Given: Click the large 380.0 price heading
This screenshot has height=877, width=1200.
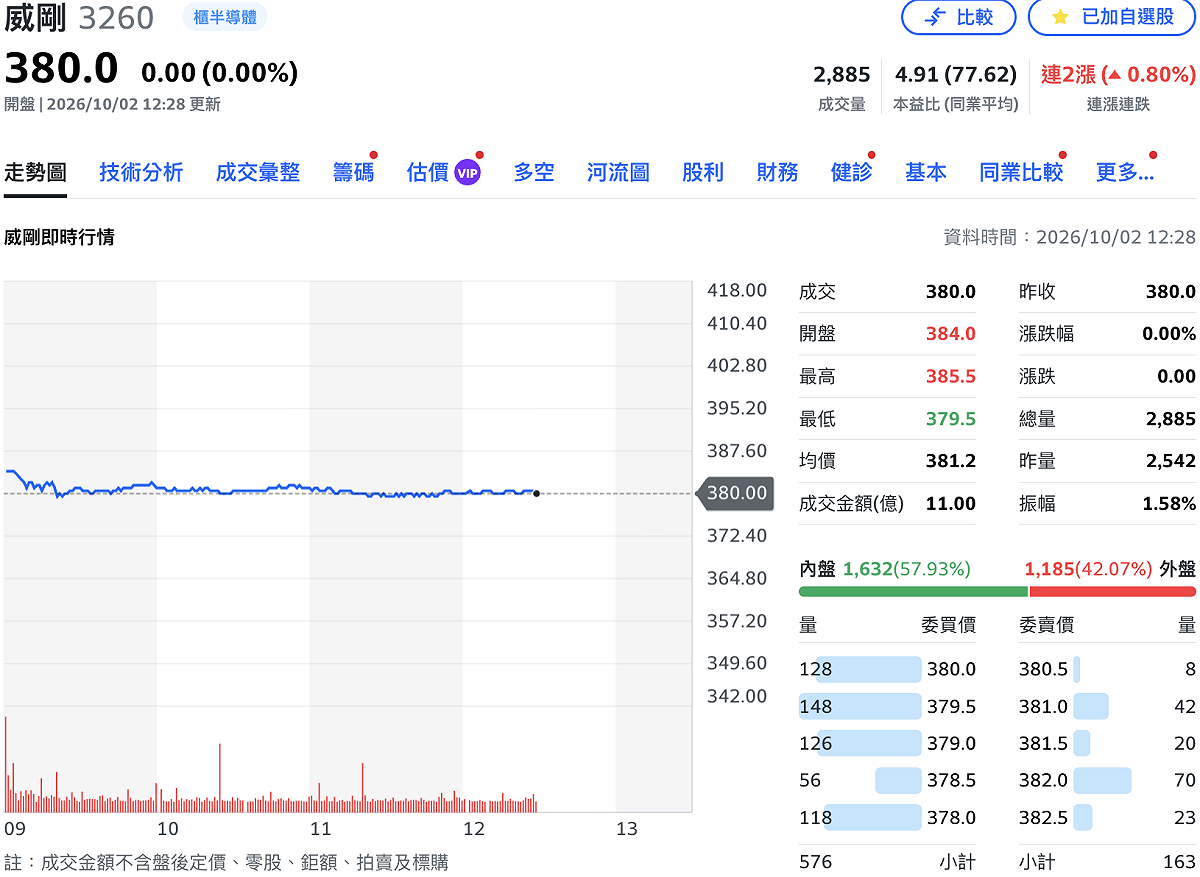Looking at the screenshot, I should (61, 68).
